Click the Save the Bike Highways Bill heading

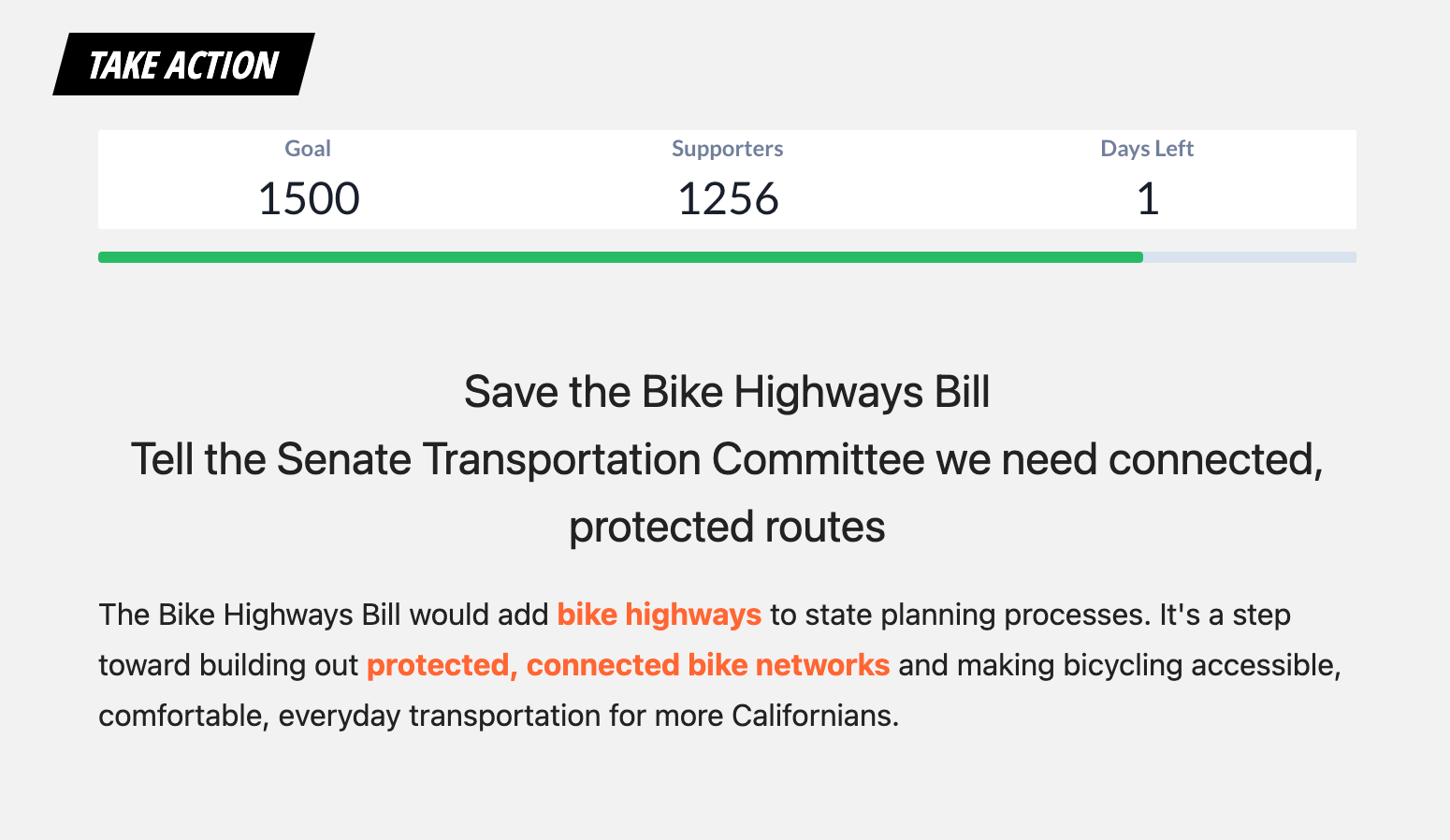(x=727, y=392)
